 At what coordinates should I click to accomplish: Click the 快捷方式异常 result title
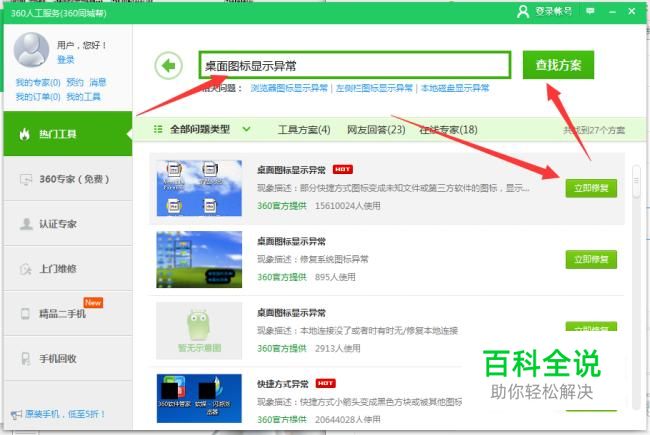tap(283, 384)
